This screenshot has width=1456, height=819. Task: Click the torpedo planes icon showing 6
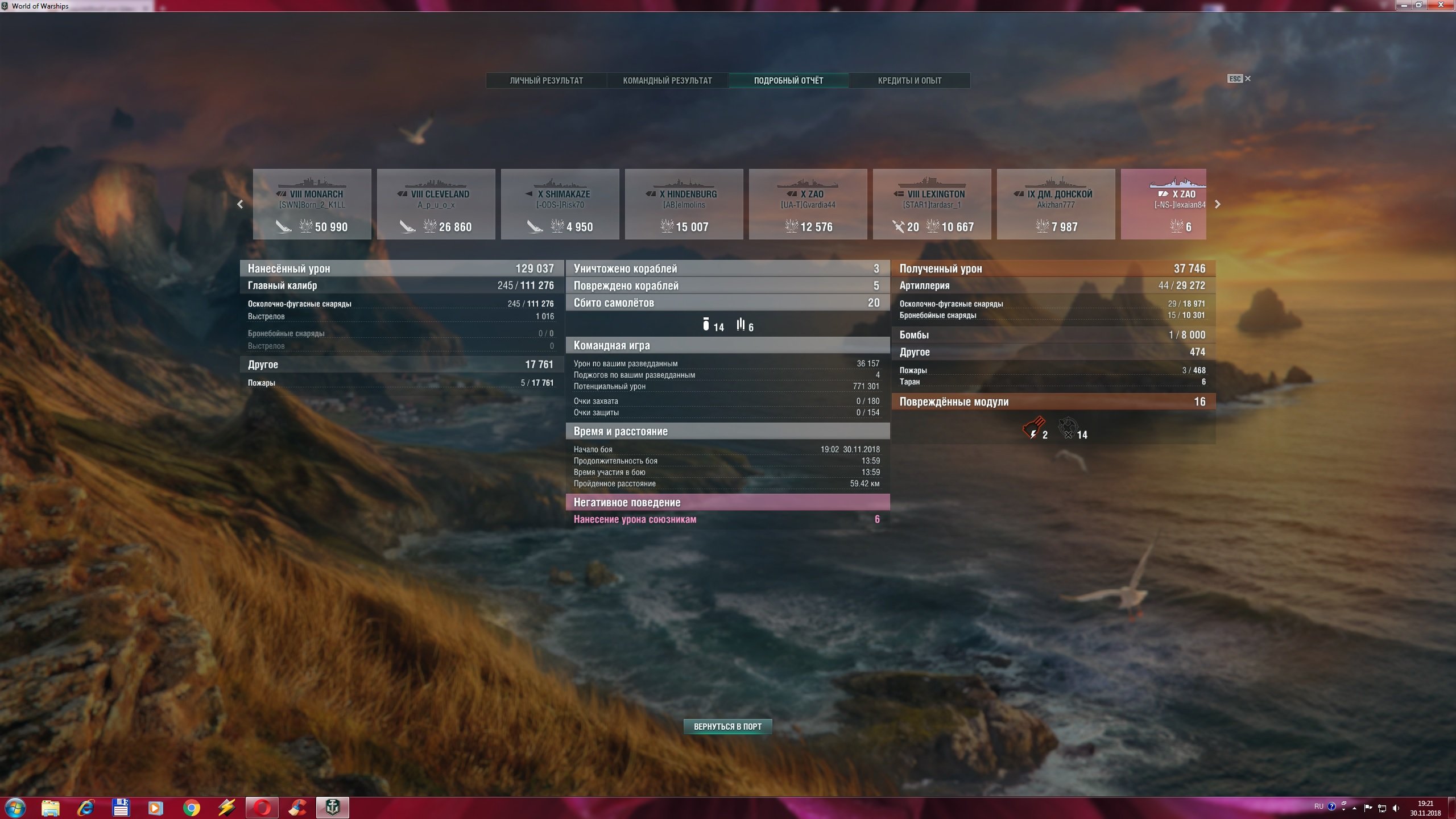(741, 324)
